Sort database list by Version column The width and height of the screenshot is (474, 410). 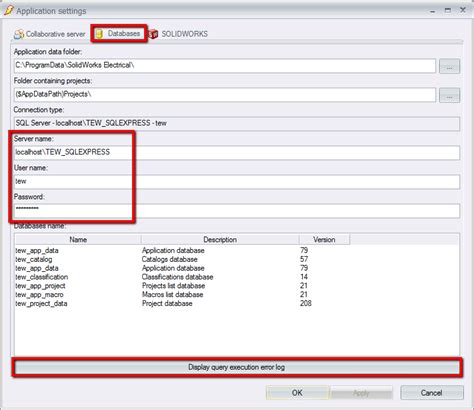324,240
